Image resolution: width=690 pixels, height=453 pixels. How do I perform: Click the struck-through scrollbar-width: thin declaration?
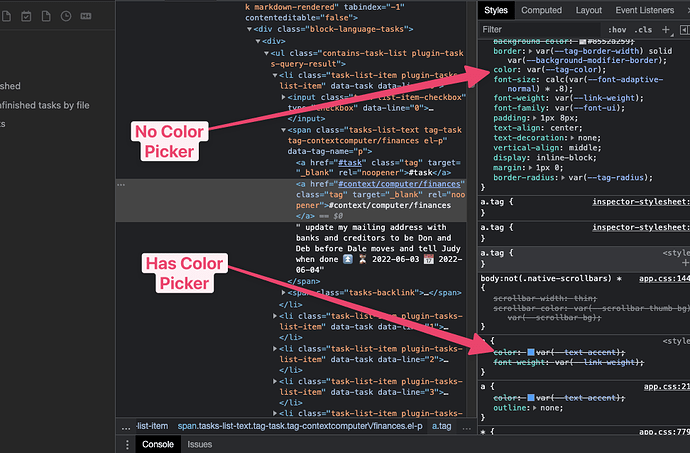coord(545,298)
